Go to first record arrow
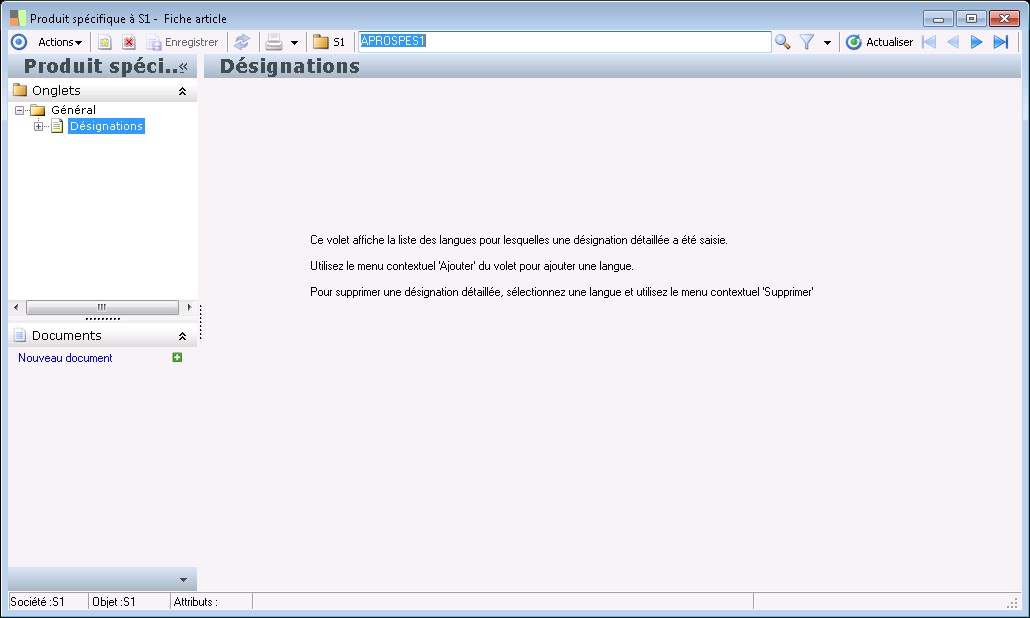Viewport: 1030px width, 618px height. tap(929, 42)
